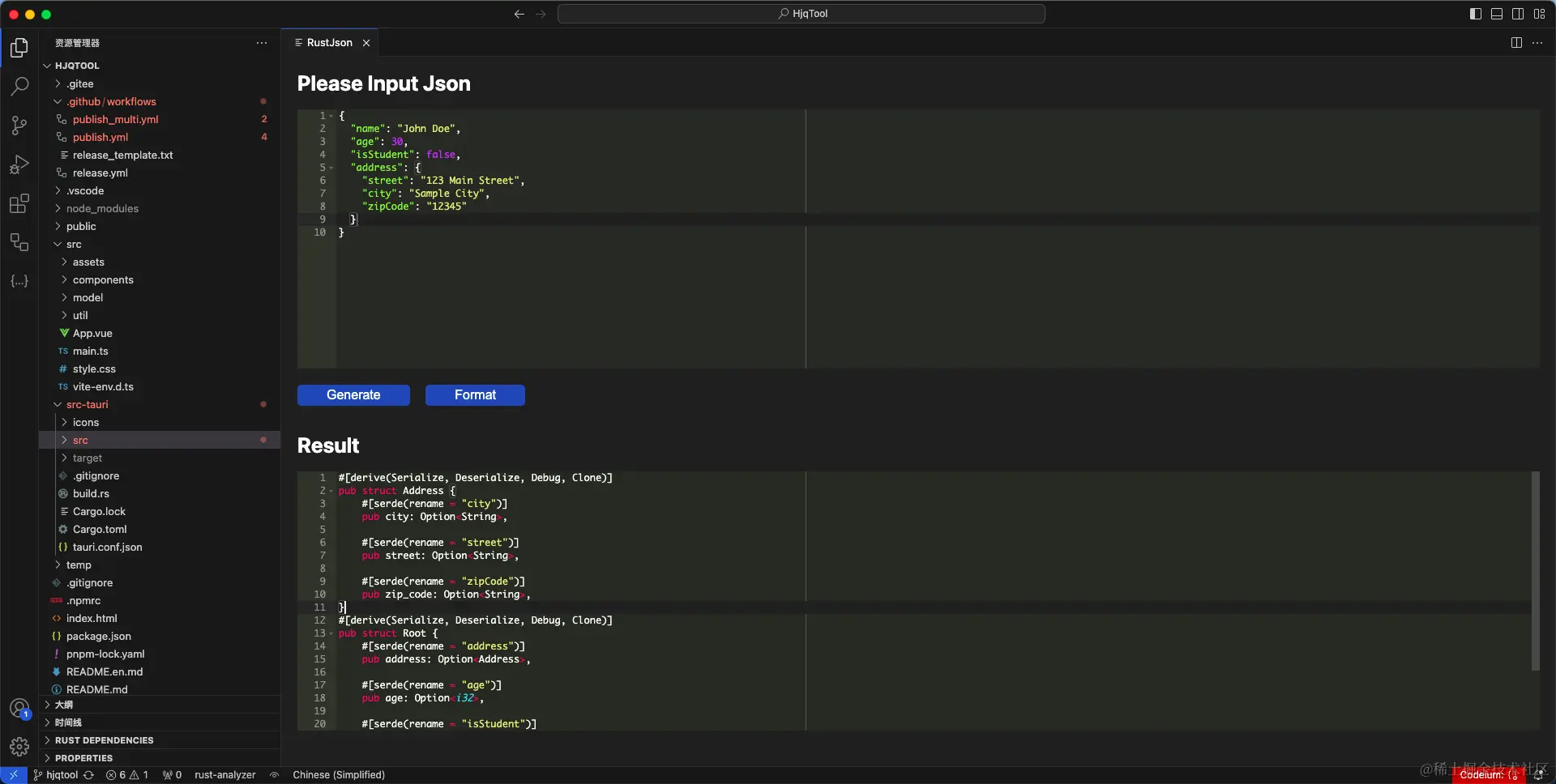Open Cargo.lock file
1556x784 pixels.
tap(160, 511)
